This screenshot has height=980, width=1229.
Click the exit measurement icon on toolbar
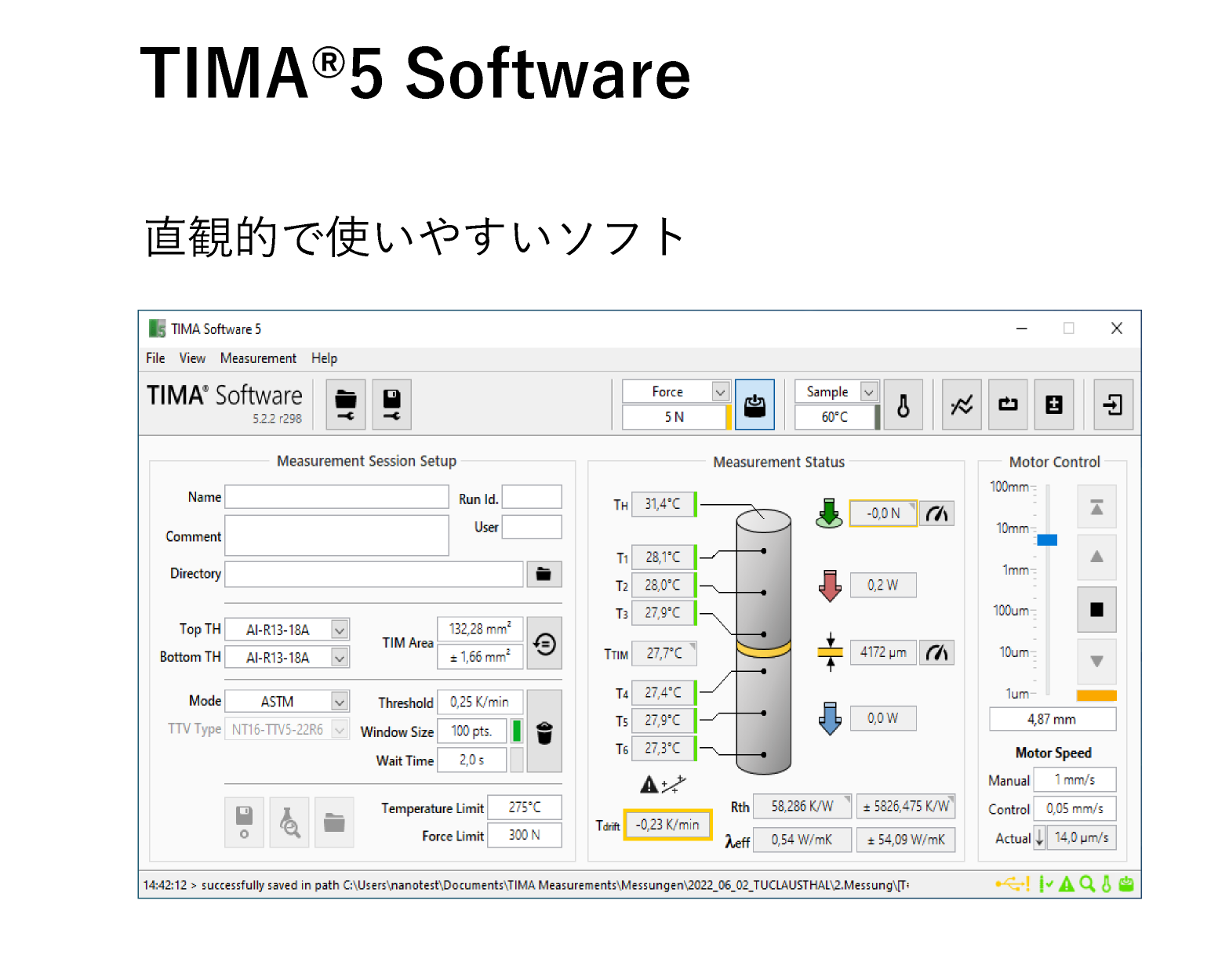[1112, 405]
